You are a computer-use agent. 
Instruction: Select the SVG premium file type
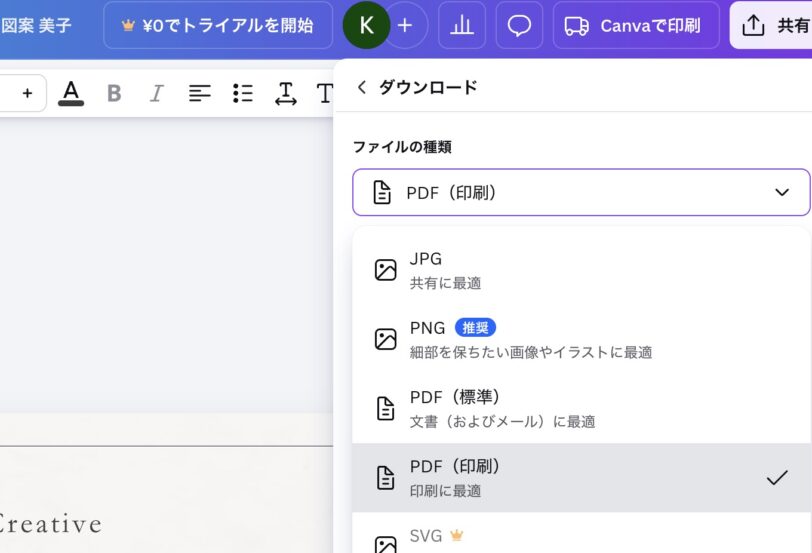(581, 540)
